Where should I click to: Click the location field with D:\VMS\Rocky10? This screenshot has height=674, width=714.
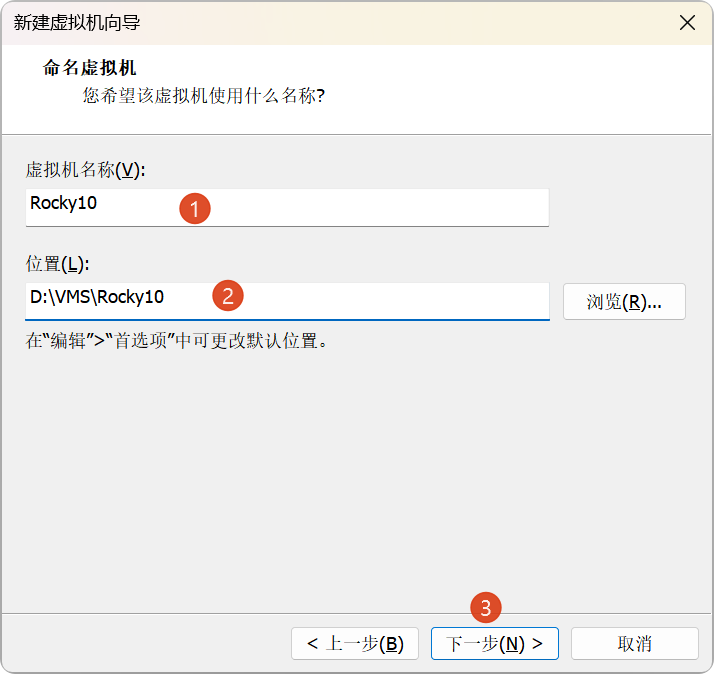point(287,301)
